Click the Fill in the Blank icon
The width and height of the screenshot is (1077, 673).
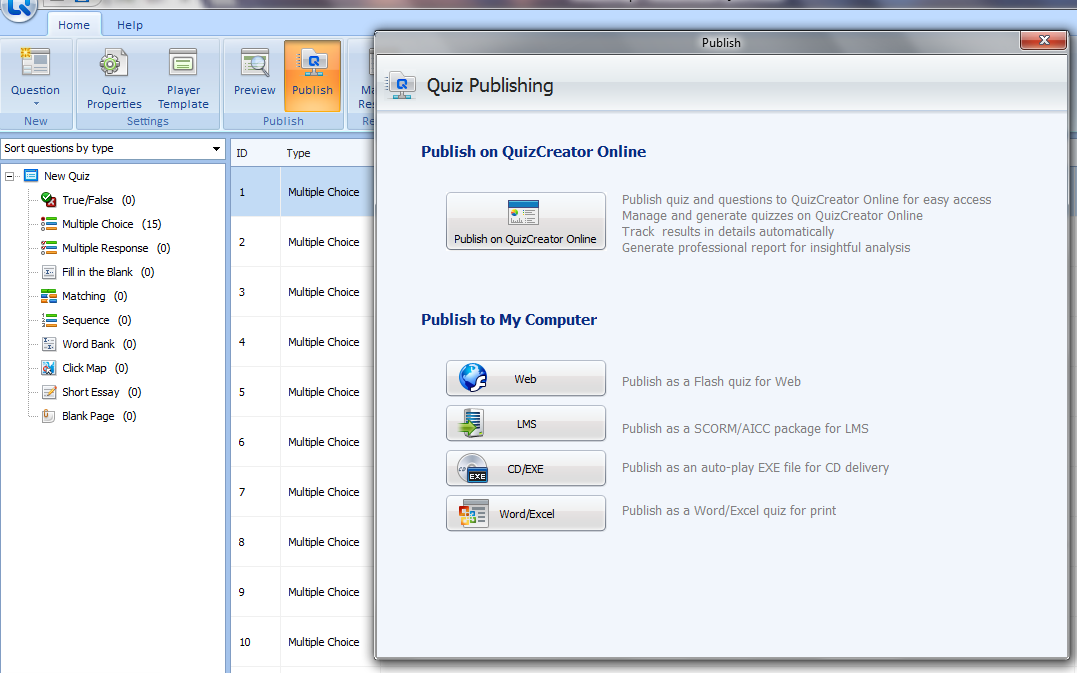49,272
